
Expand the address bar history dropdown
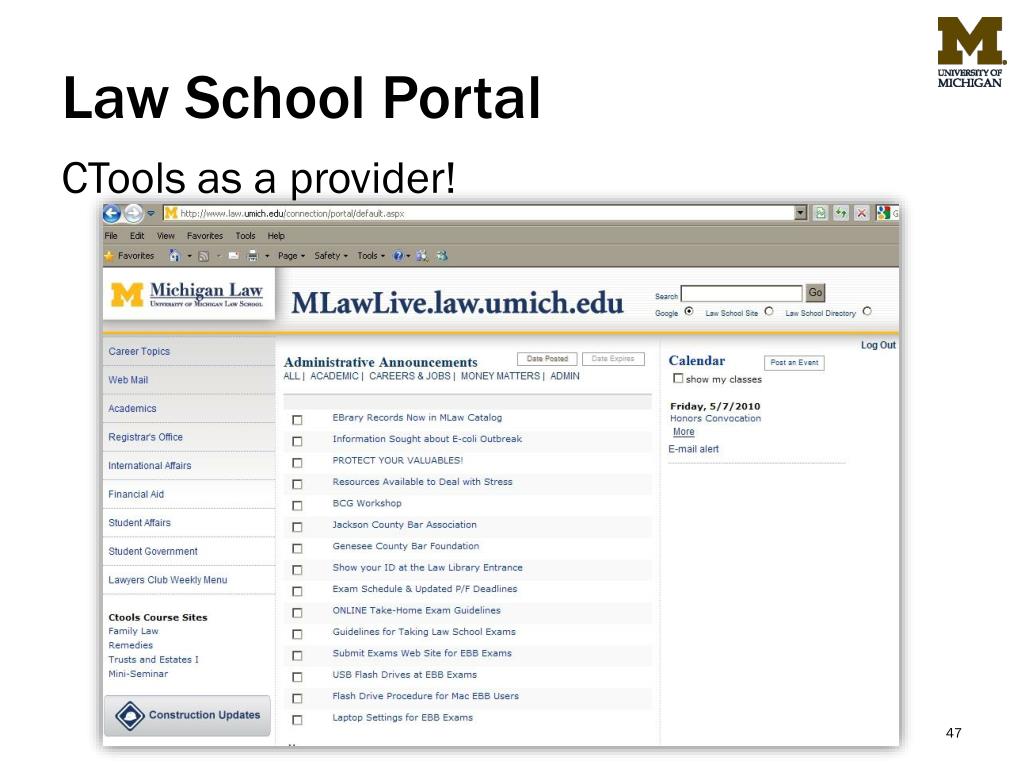point(801,214)
